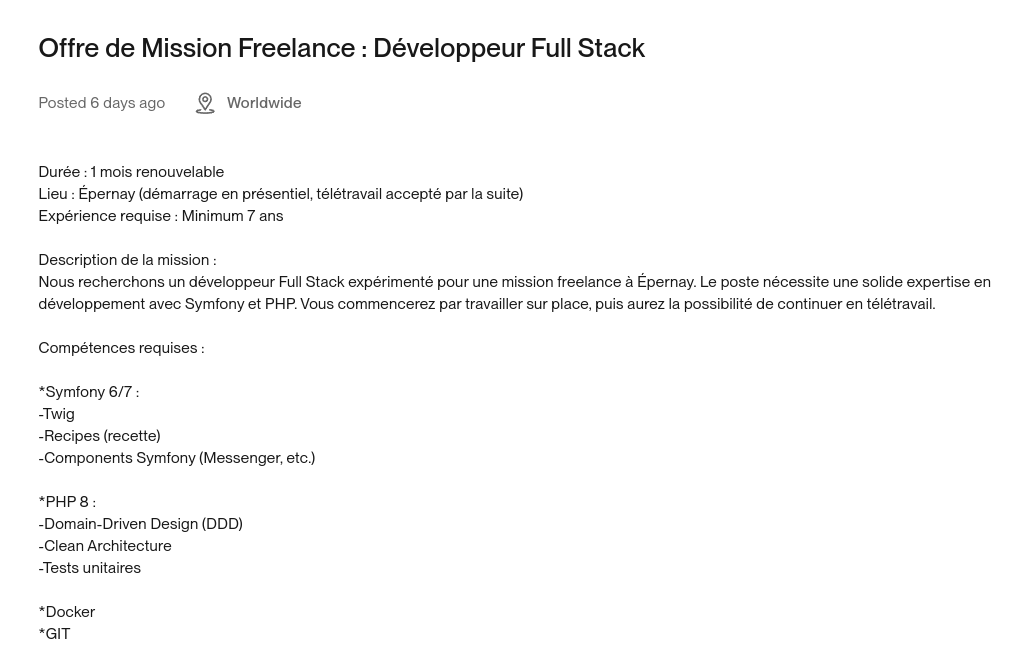1016x653 pixels.
Task: Click the job title heading
Action: 341,49
